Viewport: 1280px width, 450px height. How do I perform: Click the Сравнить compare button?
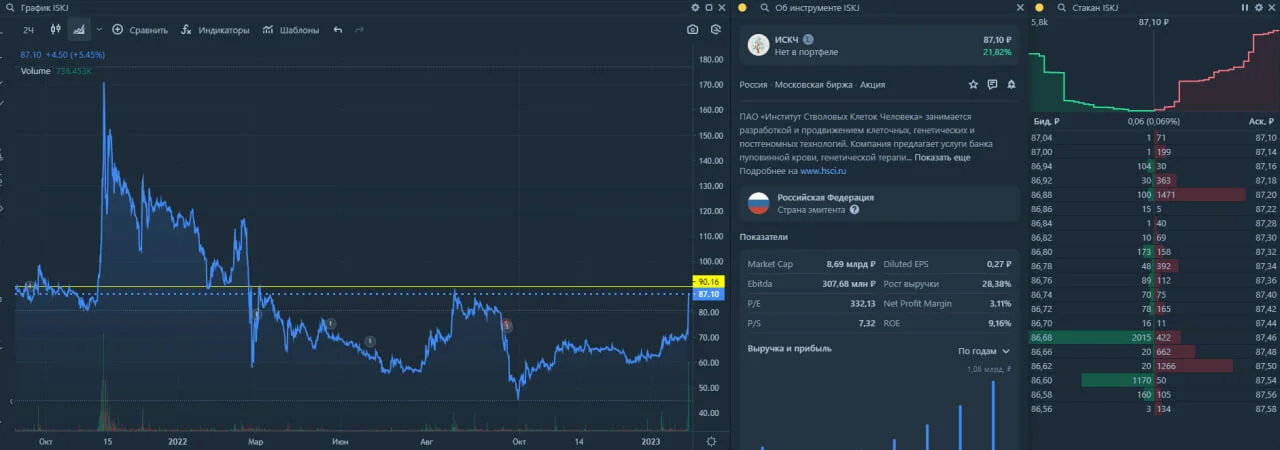click(x=140, y=30)
